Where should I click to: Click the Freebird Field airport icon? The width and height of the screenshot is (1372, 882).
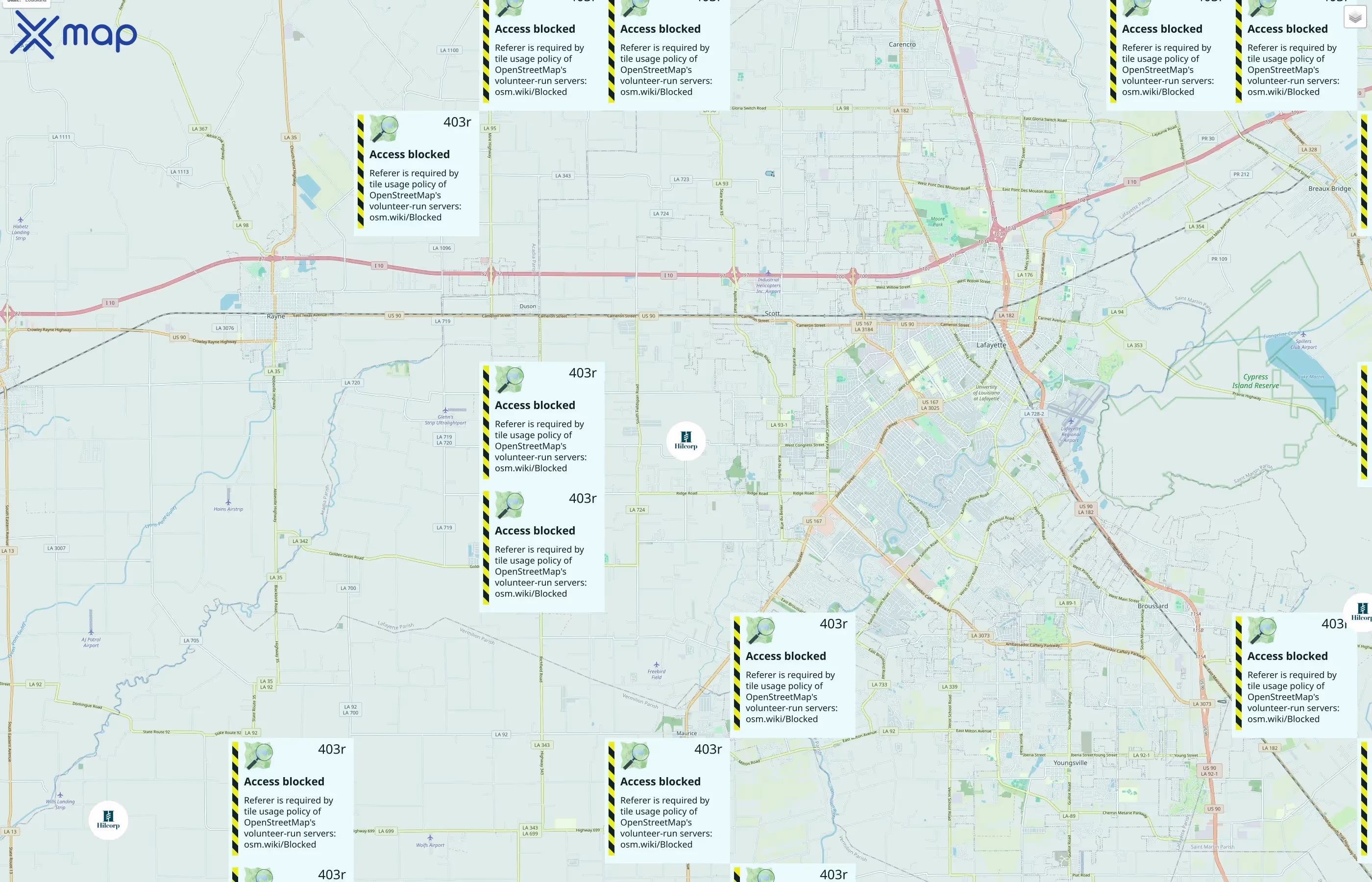[656, 665]
